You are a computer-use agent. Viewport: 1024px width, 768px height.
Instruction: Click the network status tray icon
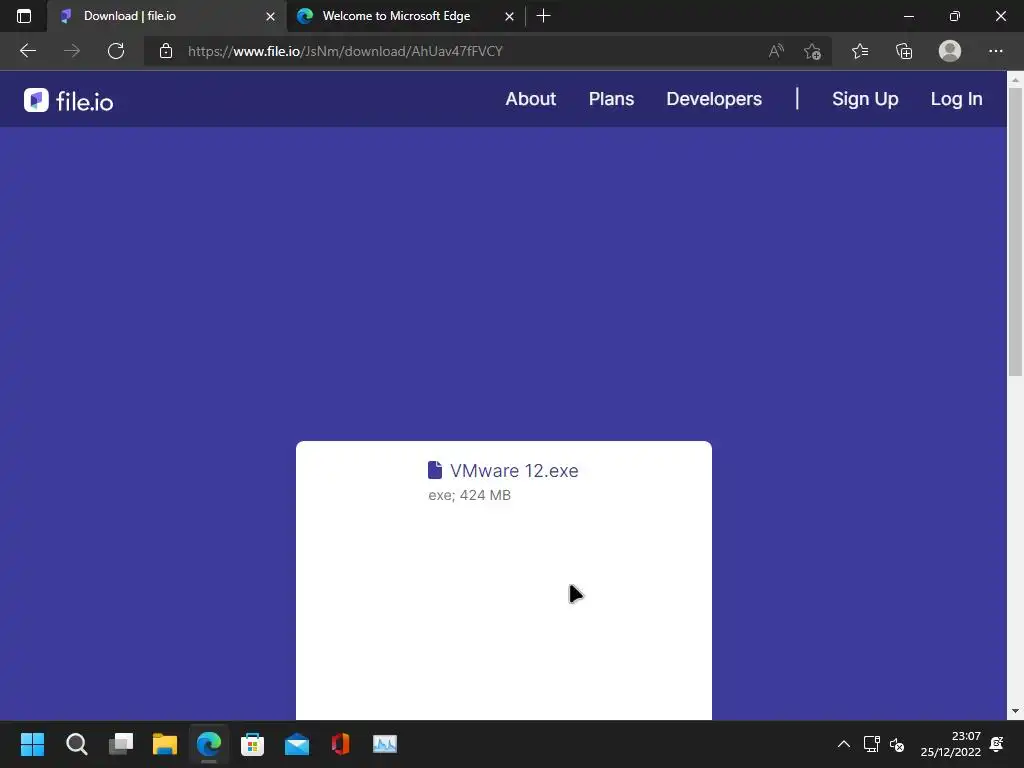(871, 744)
